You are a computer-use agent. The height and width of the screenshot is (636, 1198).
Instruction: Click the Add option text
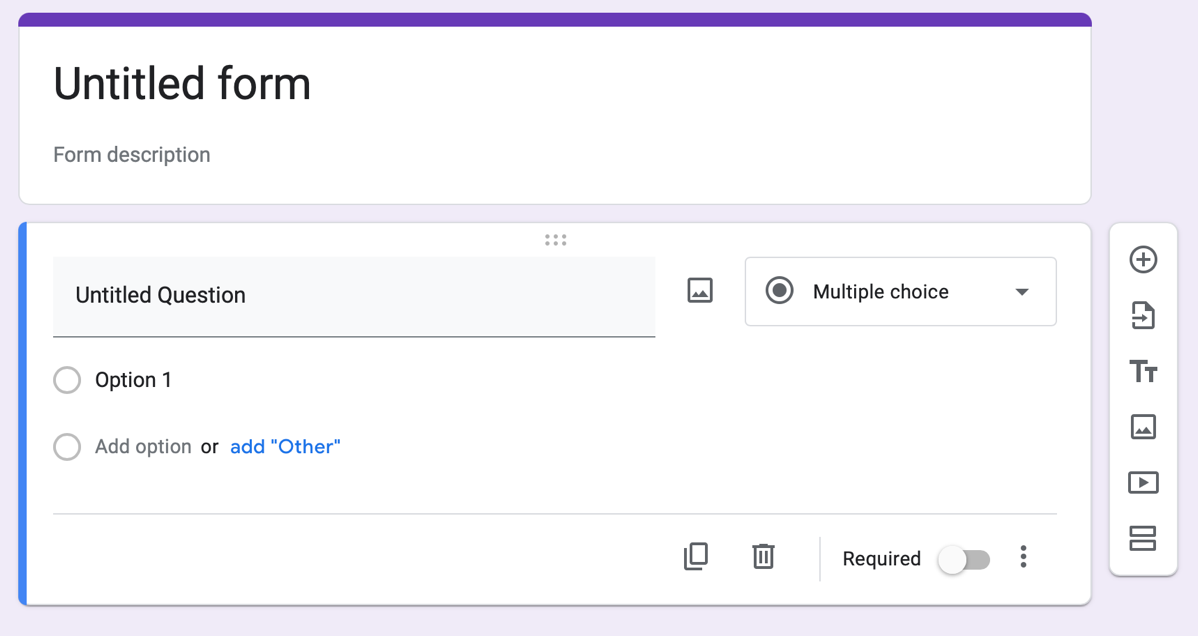pyautogui.click(x=143, y=447)
